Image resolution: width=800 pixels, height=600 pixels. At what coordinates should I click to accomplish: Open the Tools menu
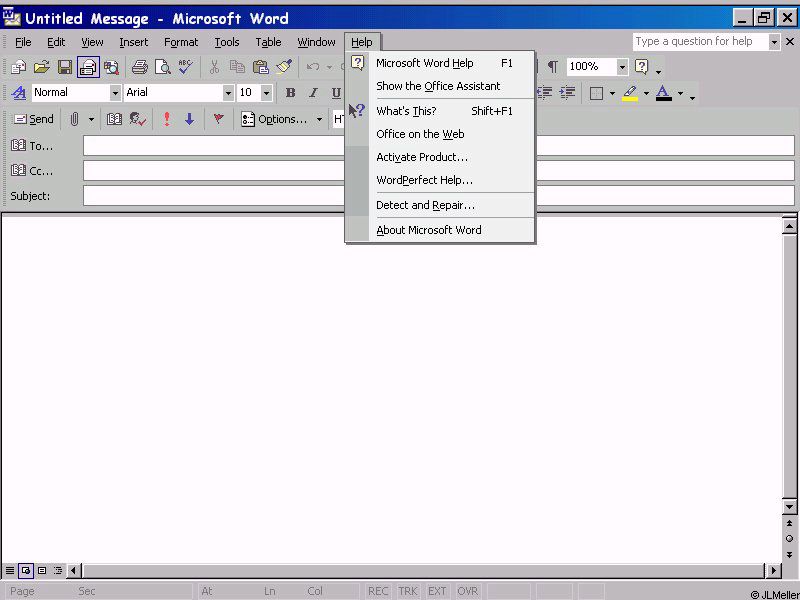coord(227,42)
